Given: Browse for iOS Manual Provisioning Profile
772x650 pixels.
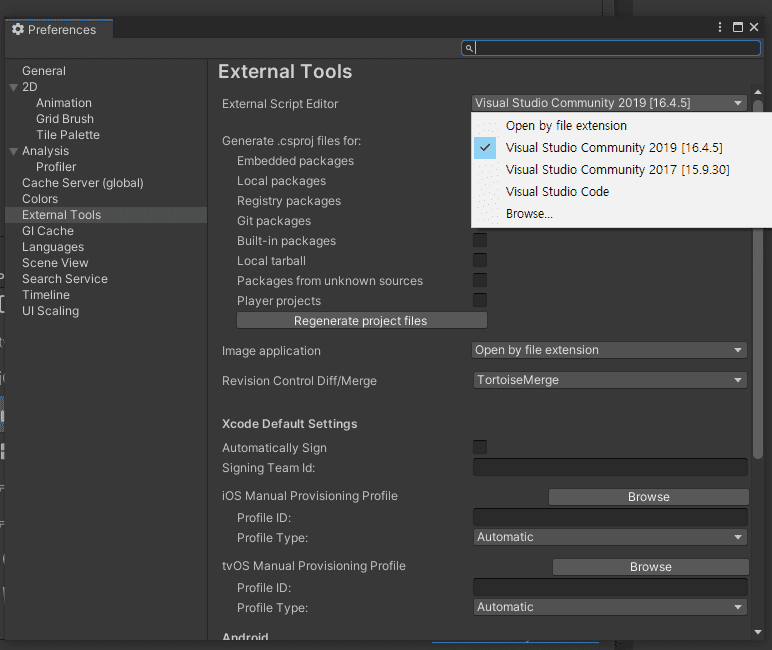Looking at the screenshot, I should (649, 497).
